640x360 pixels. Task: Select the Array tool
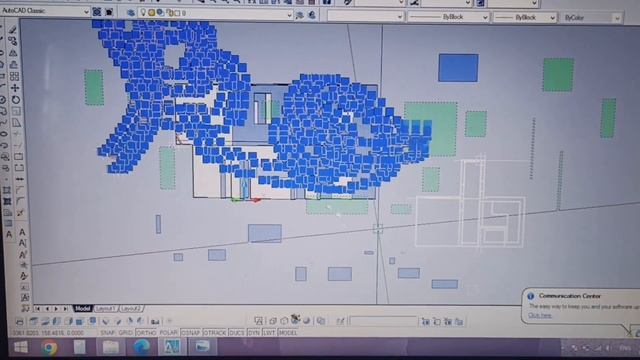[14, 76]
